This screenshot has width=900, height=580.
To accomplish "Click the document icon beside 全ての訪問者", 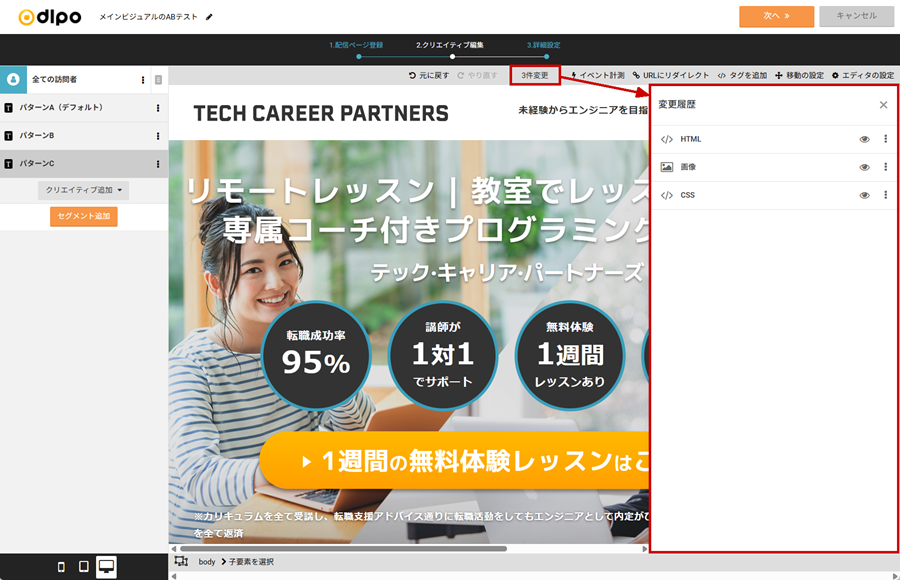I will coord(158,80).
